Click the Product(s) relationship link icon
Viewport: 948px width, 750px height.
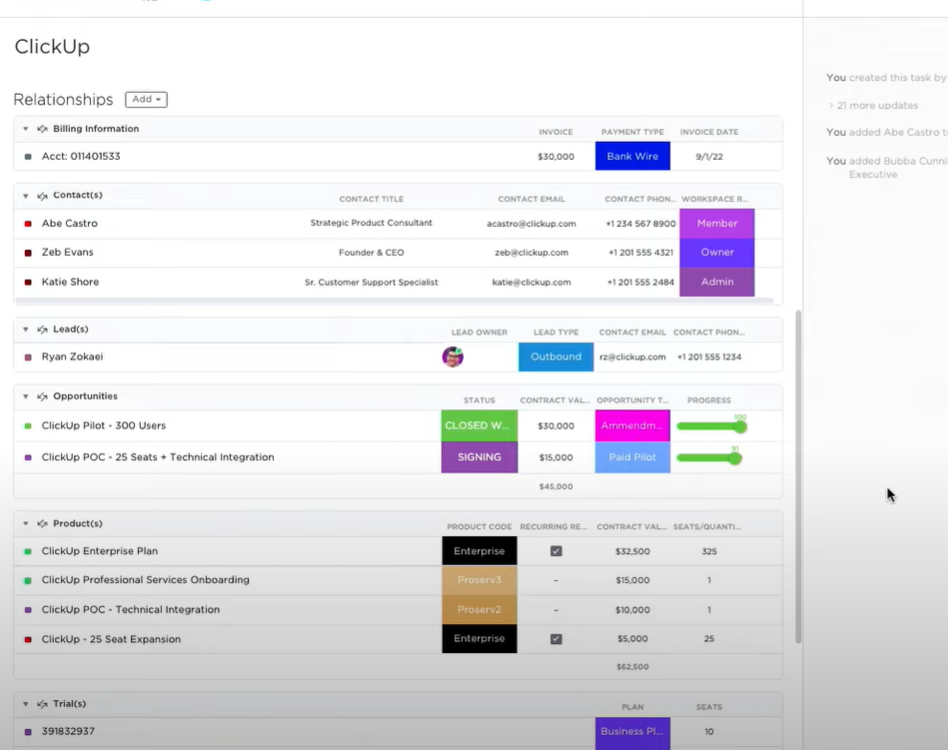coord(42,523)
